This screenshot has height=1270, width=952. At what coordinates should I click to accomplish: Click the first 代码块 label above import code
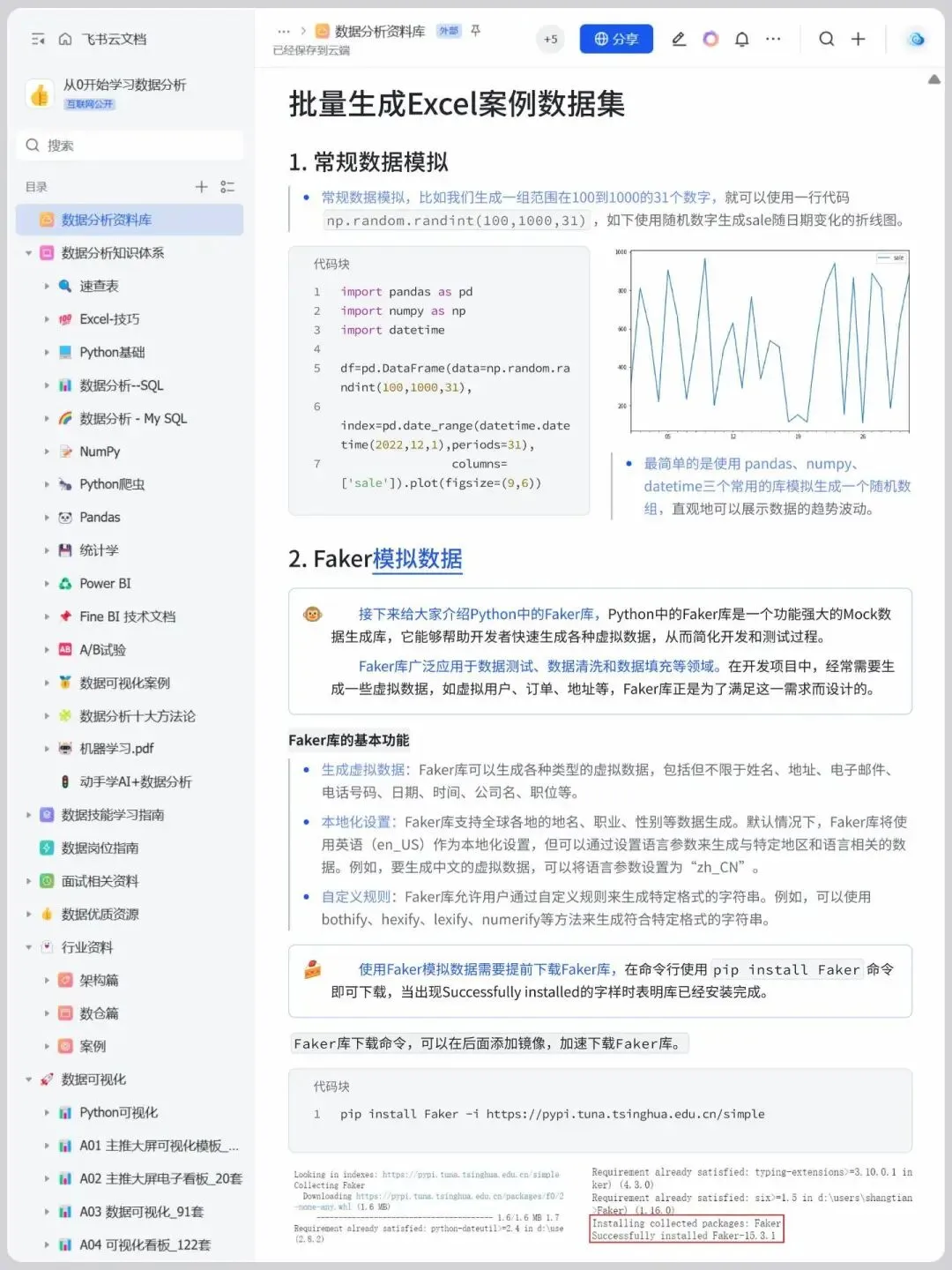click(331, 264)
